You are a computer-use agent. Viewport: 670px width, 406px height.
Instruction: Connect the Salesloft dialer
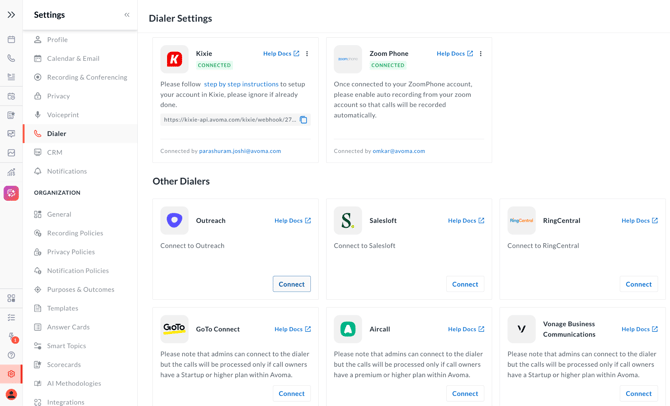[465, 284]
